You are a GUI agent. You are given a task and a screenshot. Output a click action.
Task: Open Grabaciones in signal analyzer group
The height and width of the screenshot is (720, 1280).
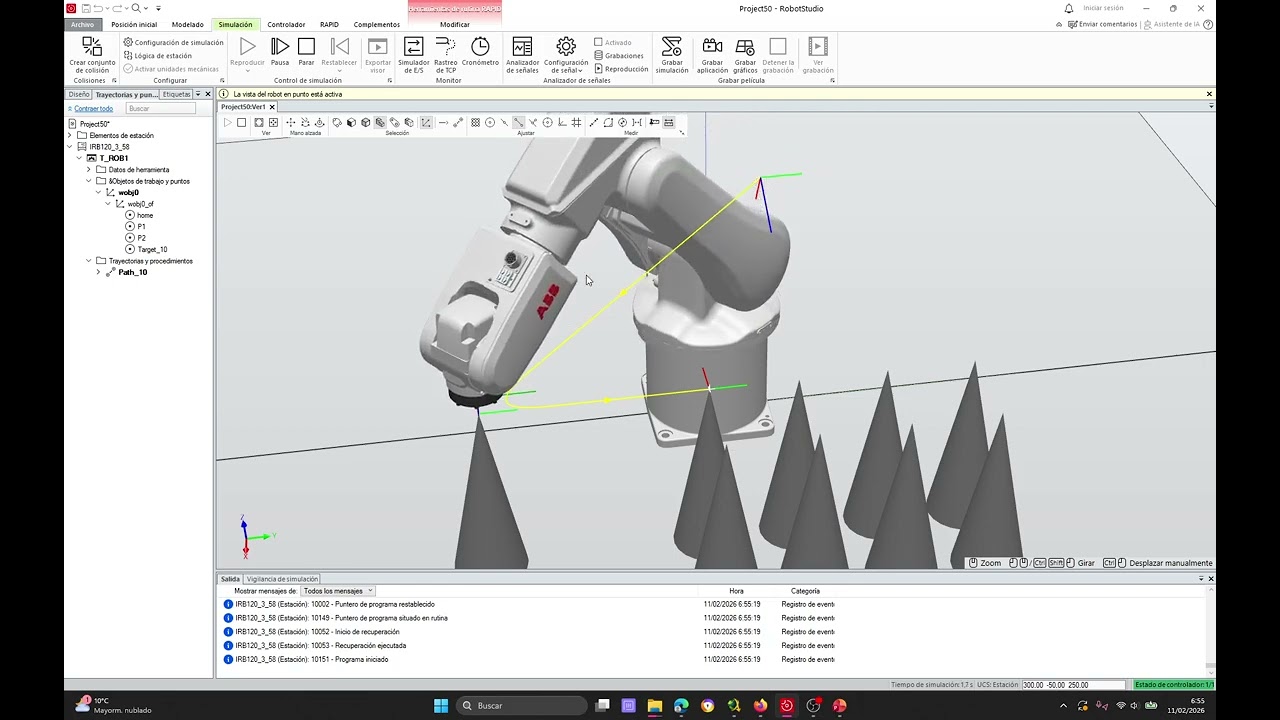[x=619, y=56]
